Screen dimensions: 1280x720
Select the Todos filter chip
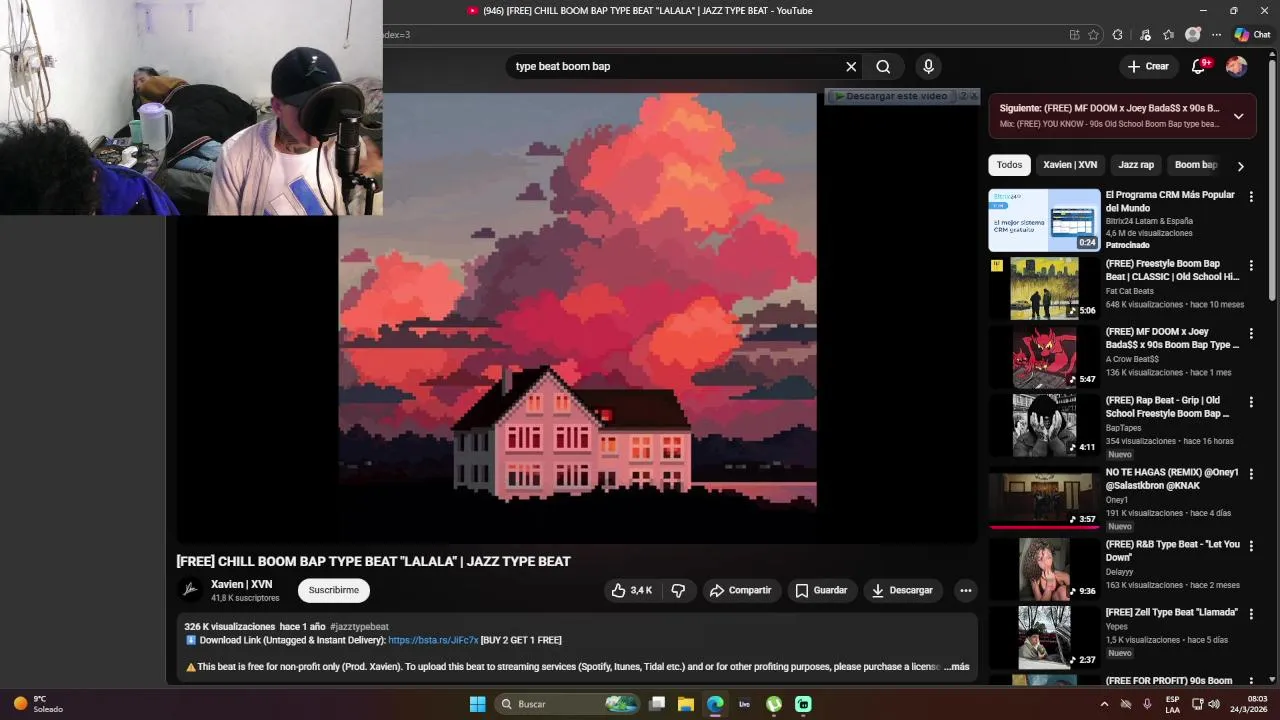[1009, 165]
